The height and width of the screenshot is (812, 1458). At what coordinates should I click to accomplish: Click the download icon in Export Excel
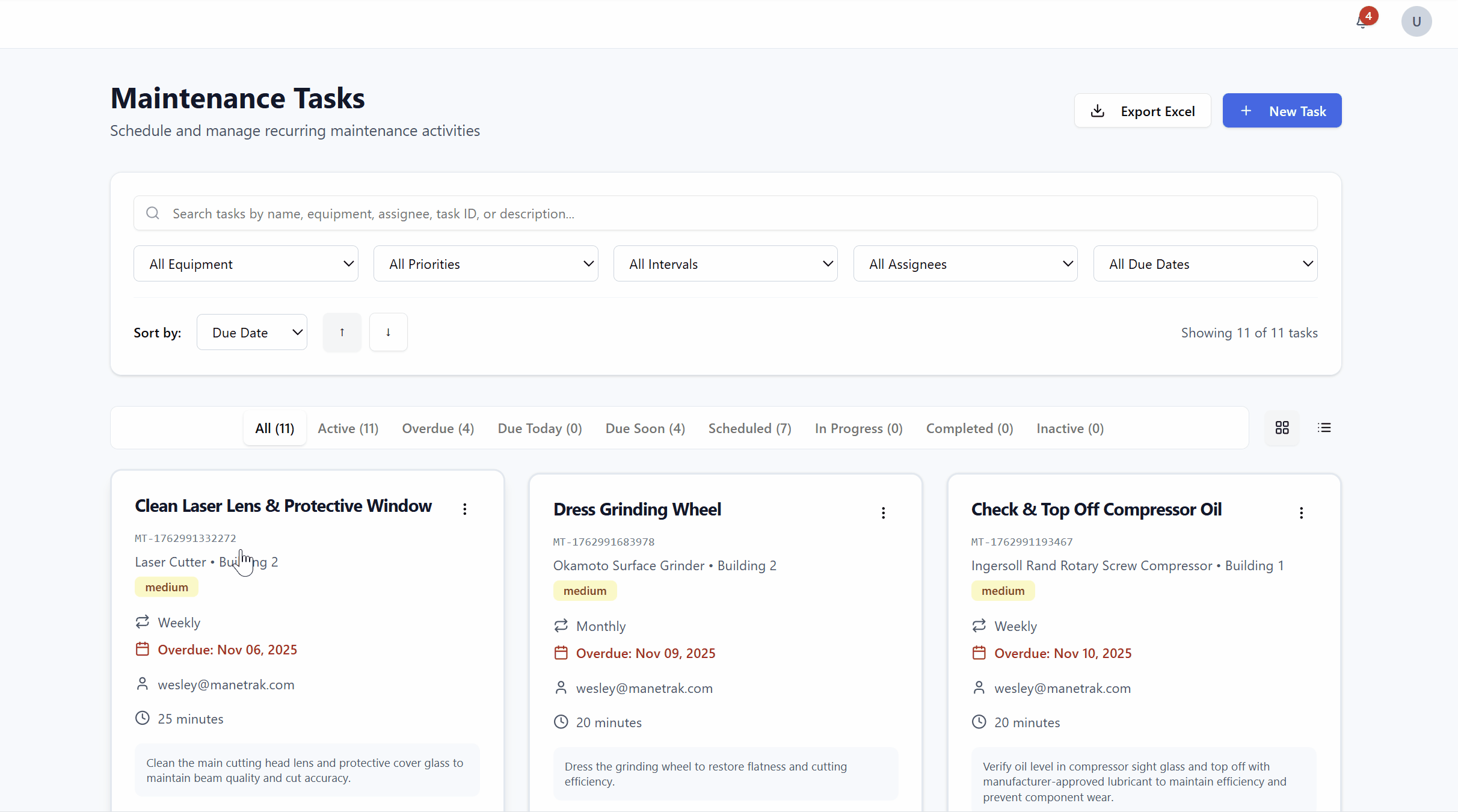point(1098,111)
